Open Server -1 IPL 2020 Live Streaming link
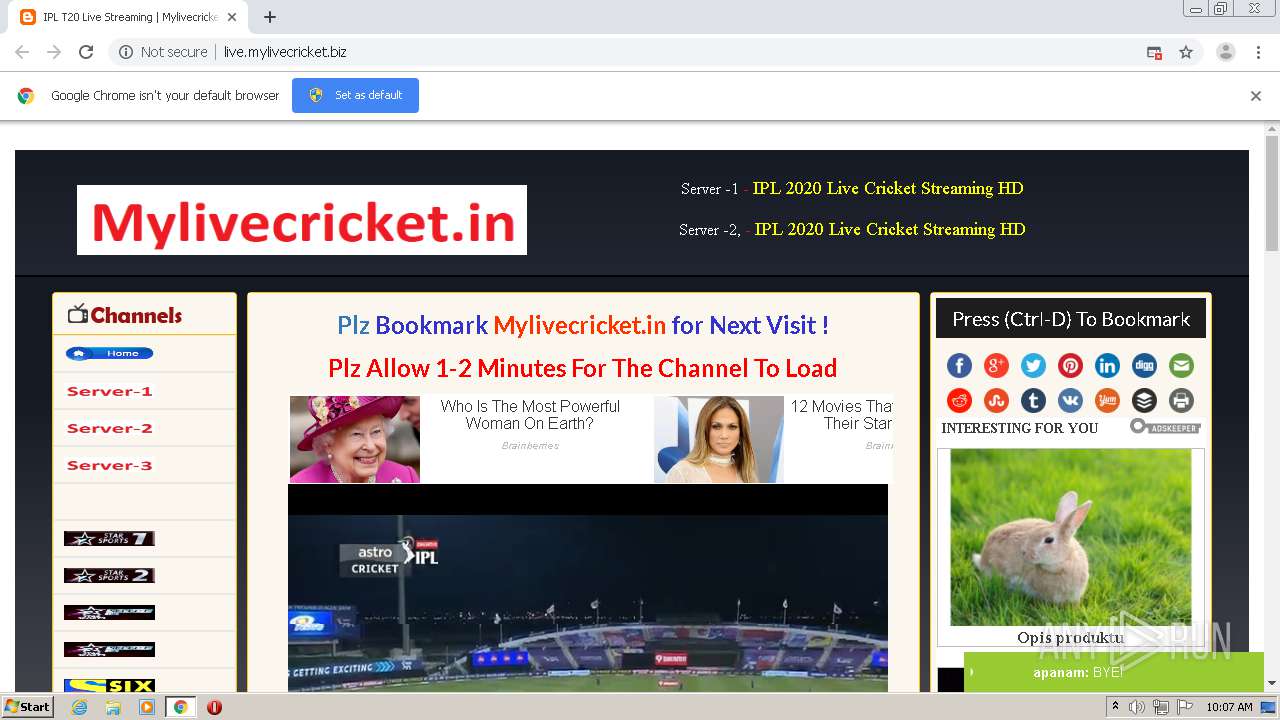Viewport: 1280px width, 720px height. point(888,188)
